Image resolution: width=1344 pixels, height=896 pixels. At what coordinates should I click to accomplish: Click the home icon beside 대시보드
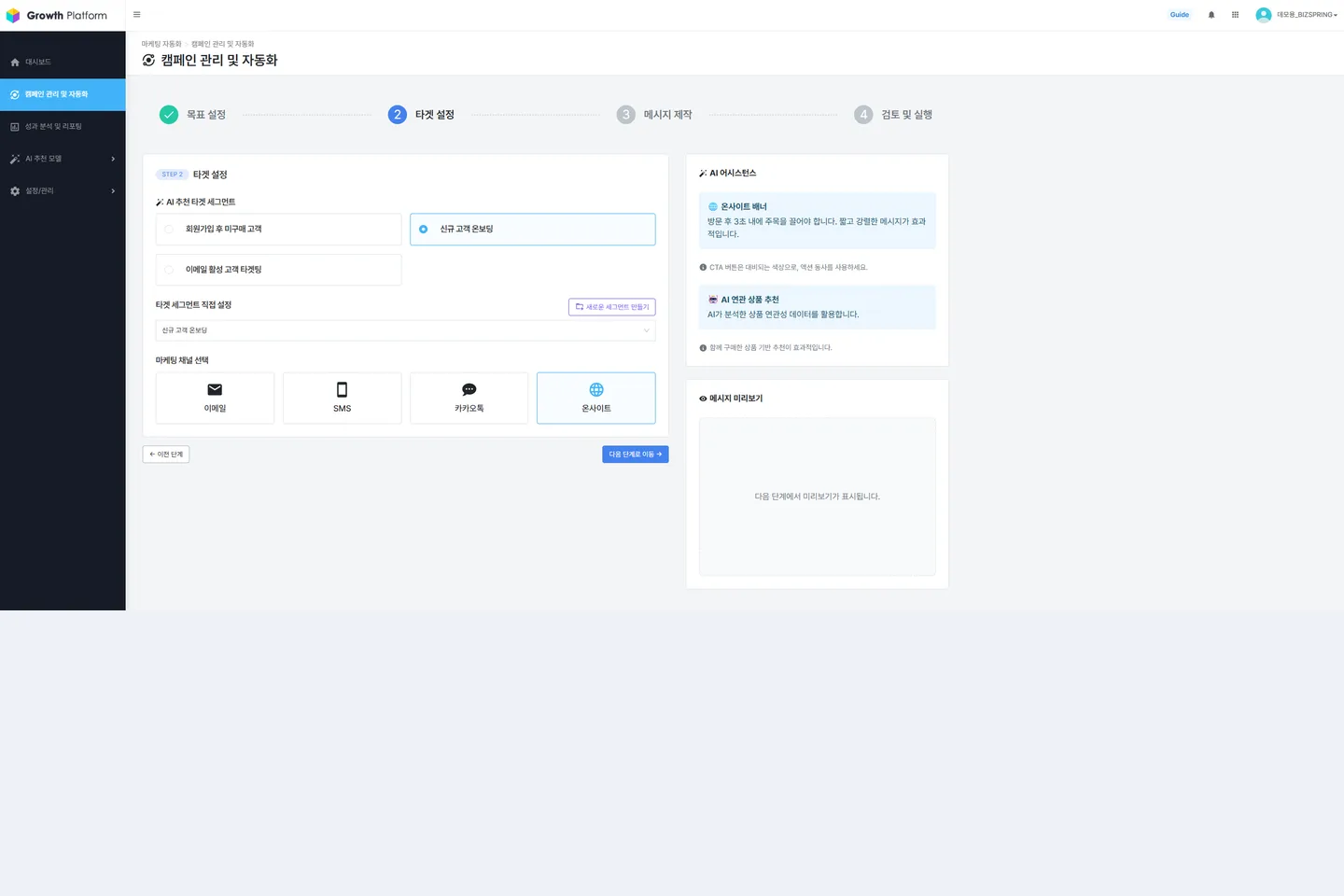pyautogui.click(x=15, y=63)
